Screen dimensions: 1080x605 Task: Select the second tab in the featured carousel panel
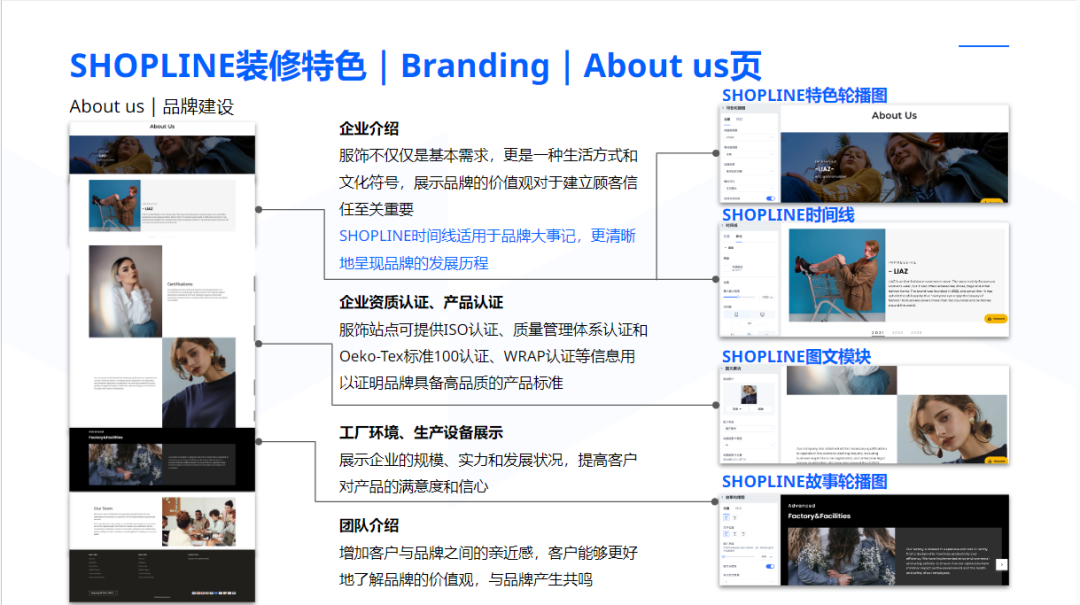739,119
